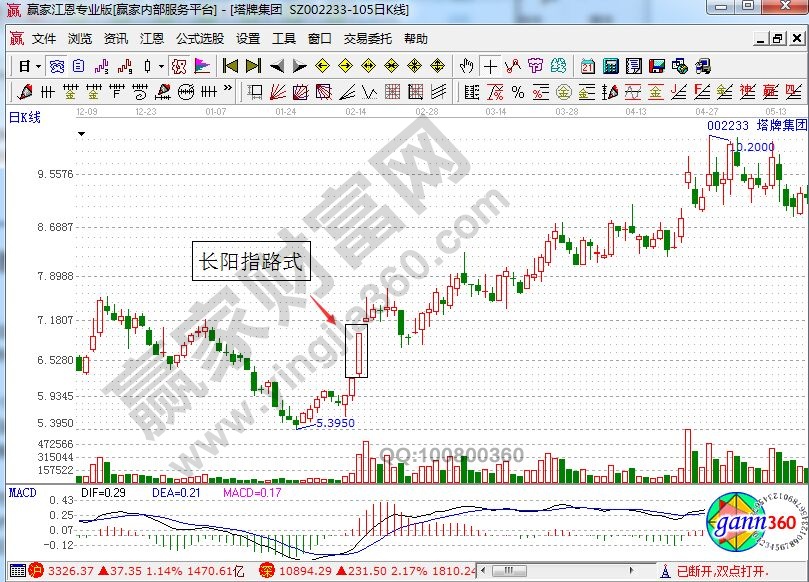Screen dimensions: 809x582
Task: Open the 公式选股 menu
Action: [x=200, y=39]
